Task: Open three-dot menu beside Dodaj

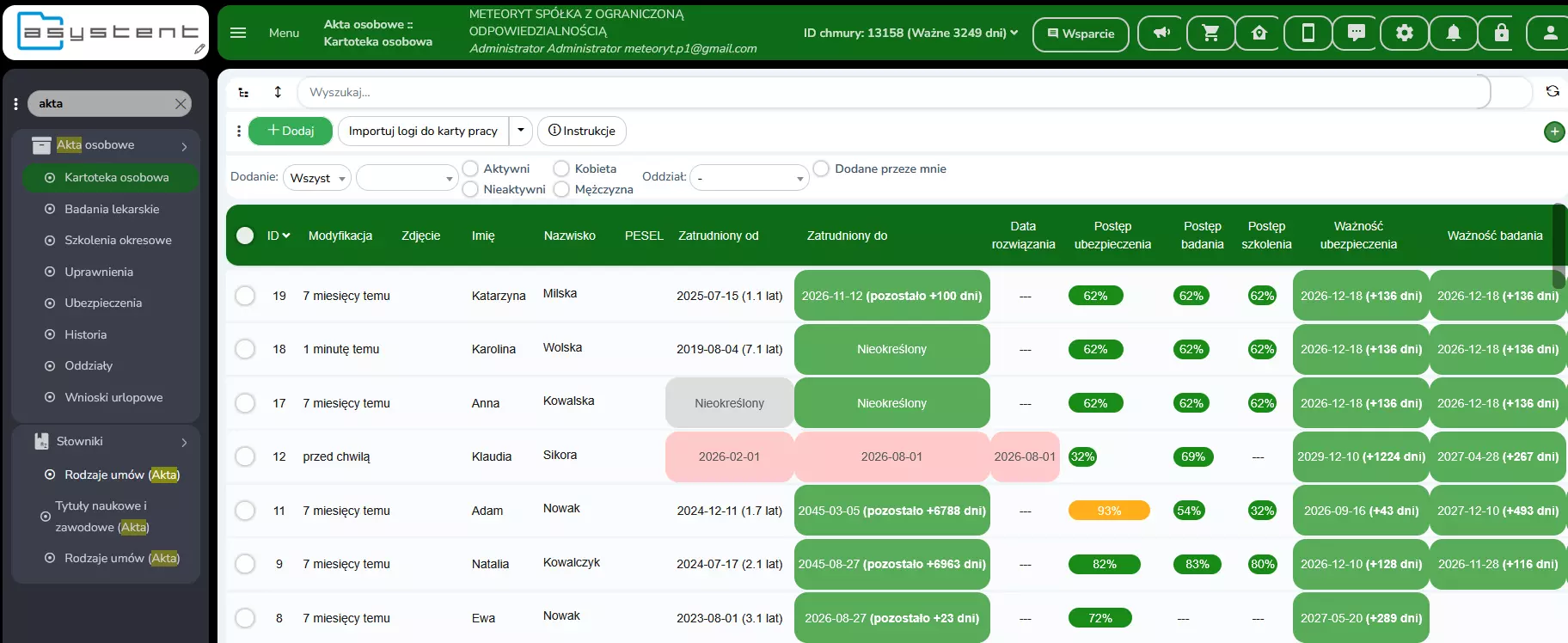Action: coord(238,131)
